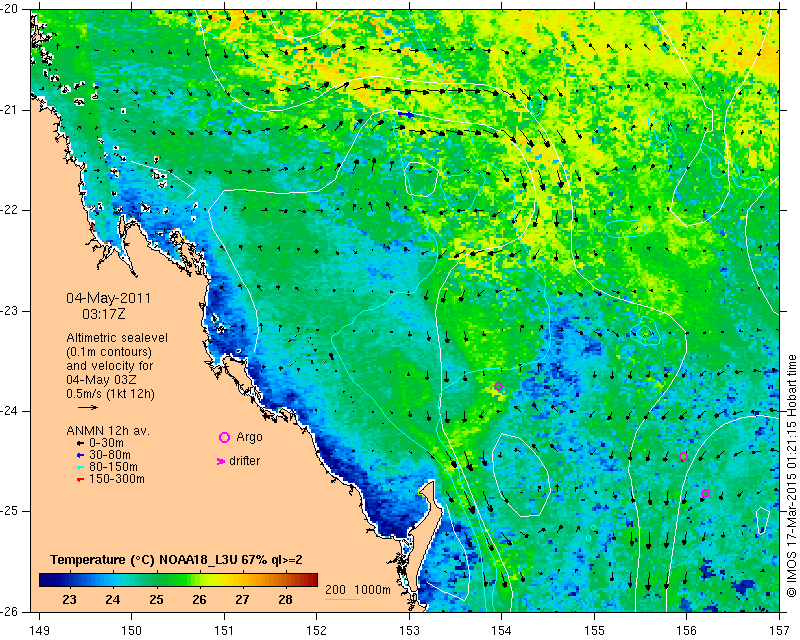800x640 pixels.
Task: Click the latitude axis label '-20'
Action: pyautogui.click(x=10, y=9)
